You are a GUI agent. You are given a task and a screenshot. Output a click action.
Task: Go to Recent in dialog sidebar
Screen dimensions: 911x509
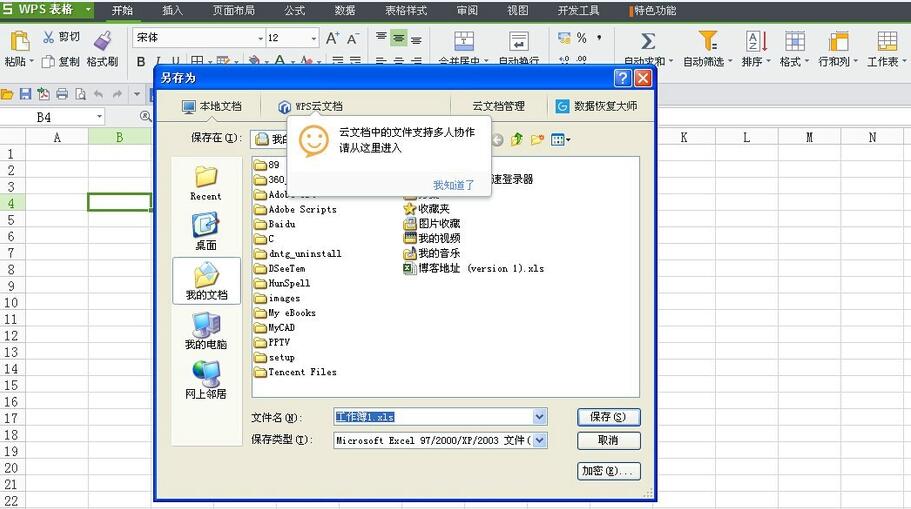(206, 183)
